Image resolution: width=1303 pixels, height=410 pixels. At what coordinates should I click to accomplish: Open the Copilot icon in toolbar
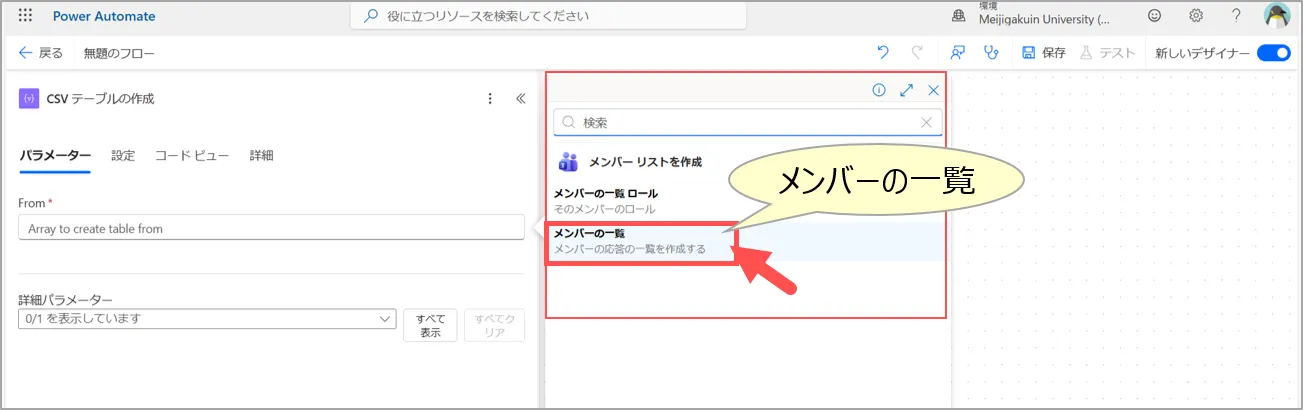tap(957, 53)
